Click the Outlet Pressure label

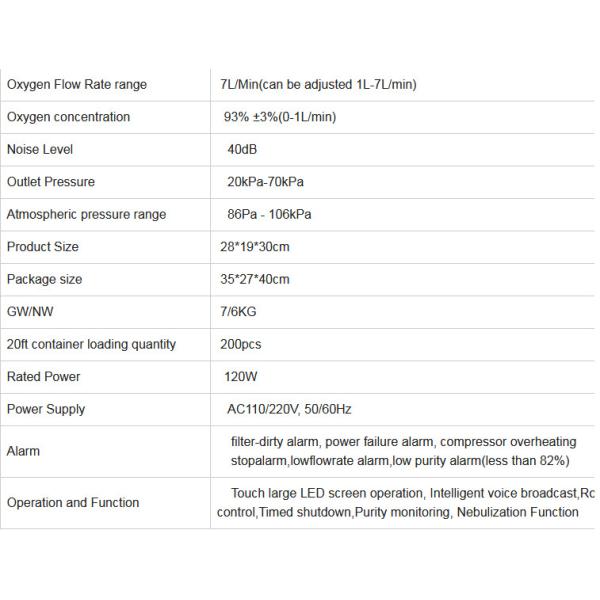[x=51, y=182]
